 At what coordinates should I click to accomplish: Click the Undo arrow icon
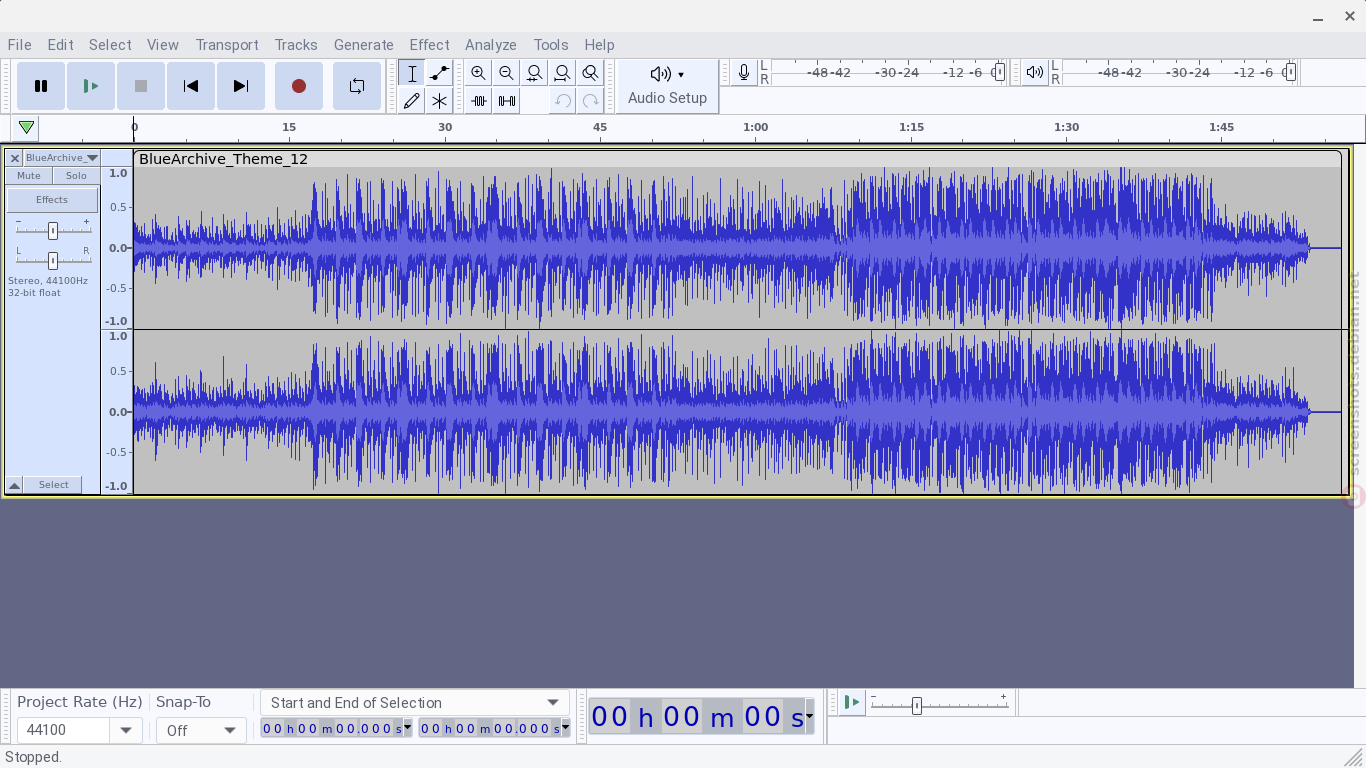tap(563, 101)
